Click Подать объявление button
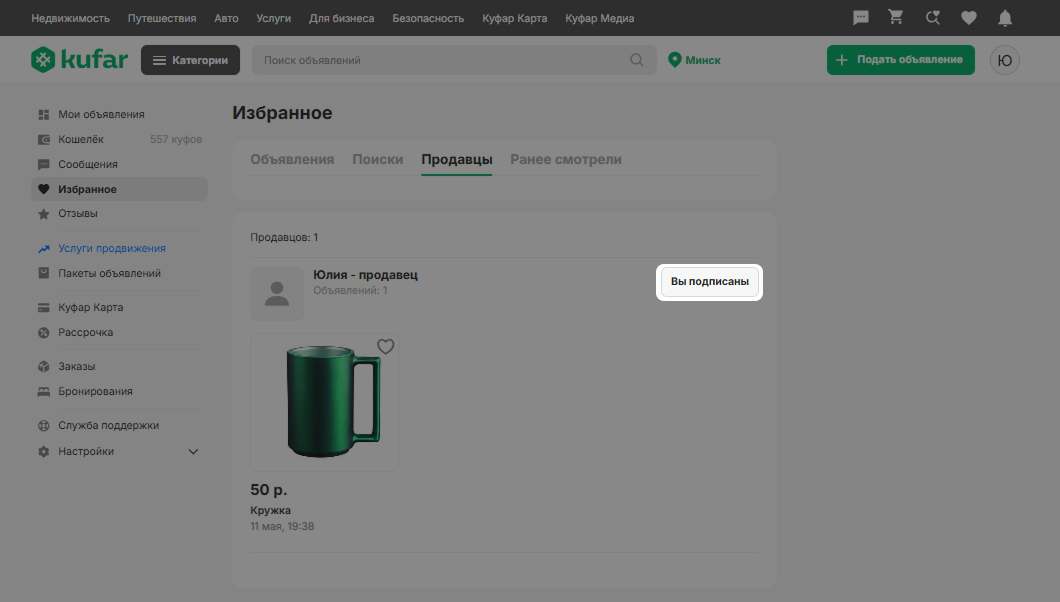Image resolution: width=1060 pixels, height=602 pixels. tap(900, 60)
